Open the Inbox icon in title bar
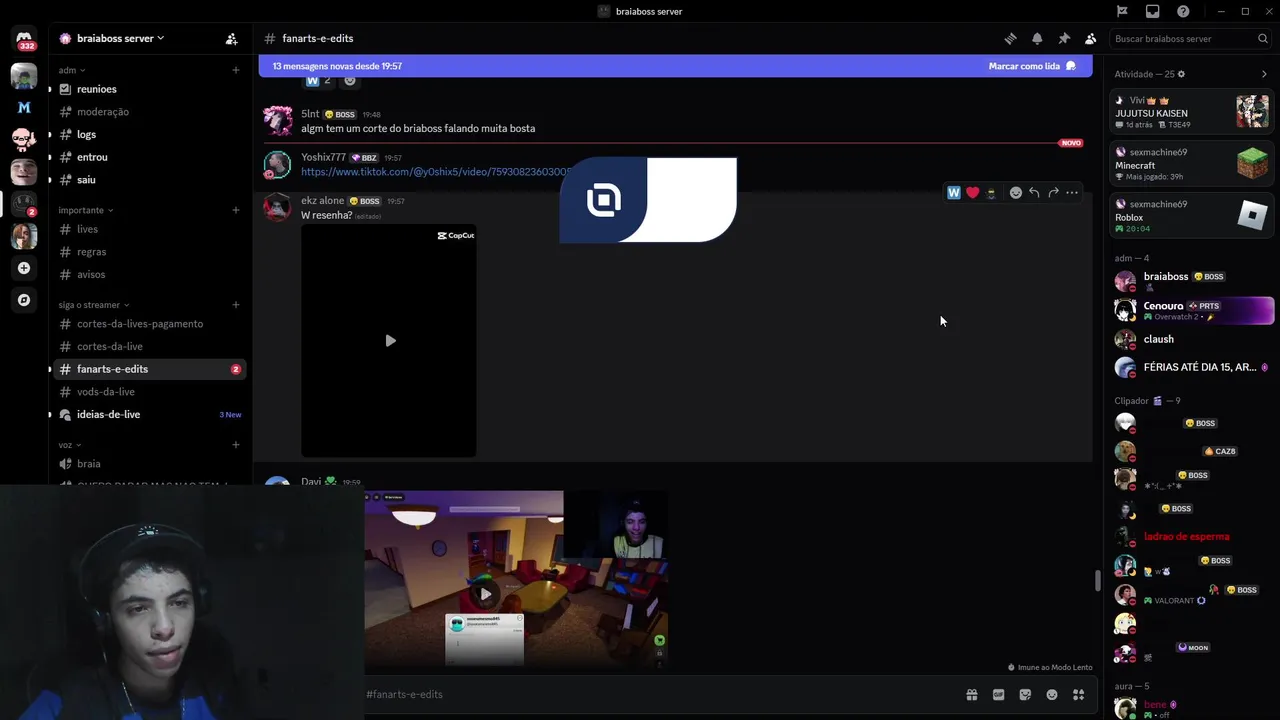This screenshot has width=1280, height=720. pos(1153,11)
